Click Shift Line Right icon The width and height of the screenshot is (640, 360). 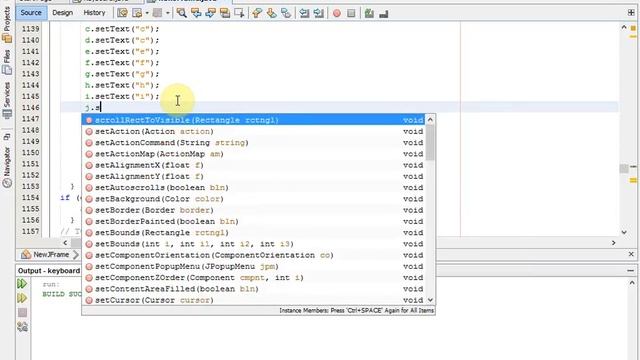[318, 13]
